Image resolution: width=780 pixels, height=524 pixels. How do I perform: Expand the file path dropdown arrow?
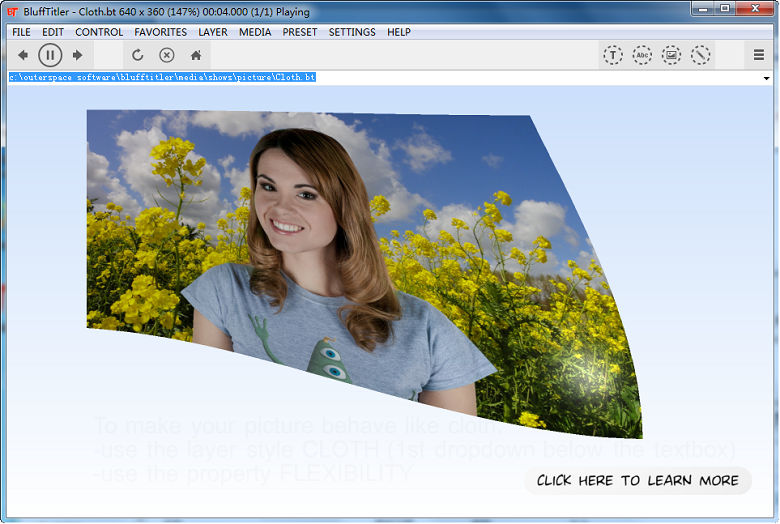767,78
